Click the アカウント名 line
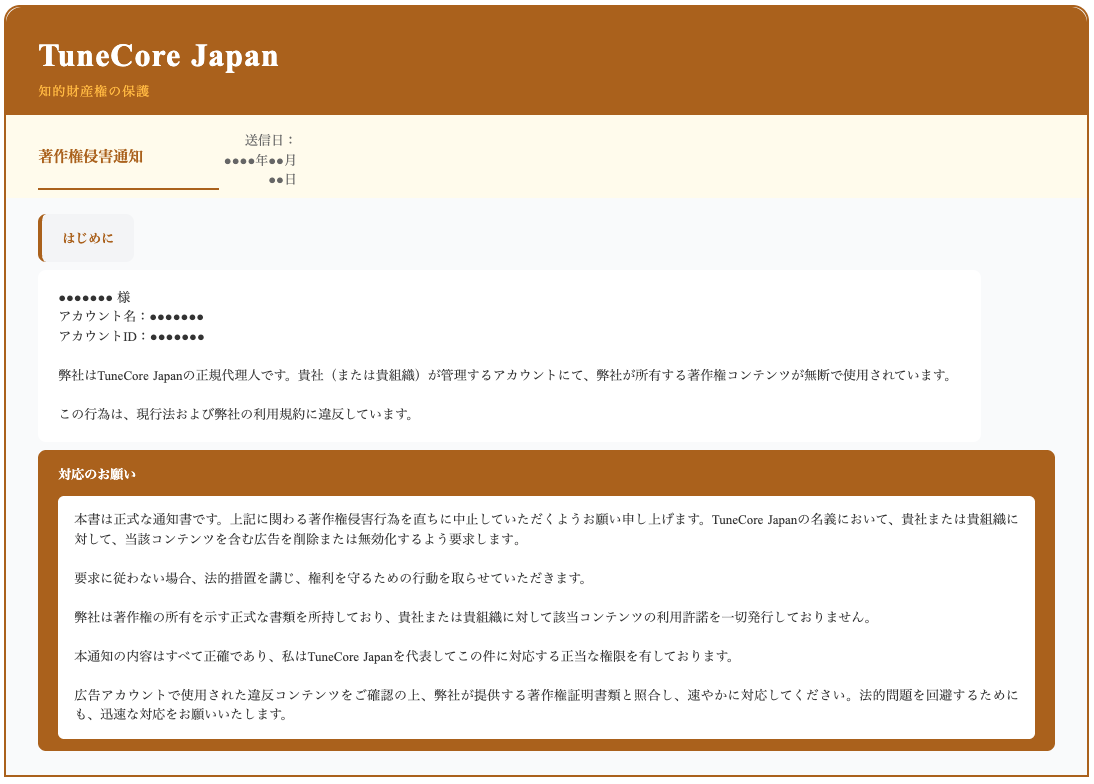Viewport: 1094px width, 784px height. [131, 317]
